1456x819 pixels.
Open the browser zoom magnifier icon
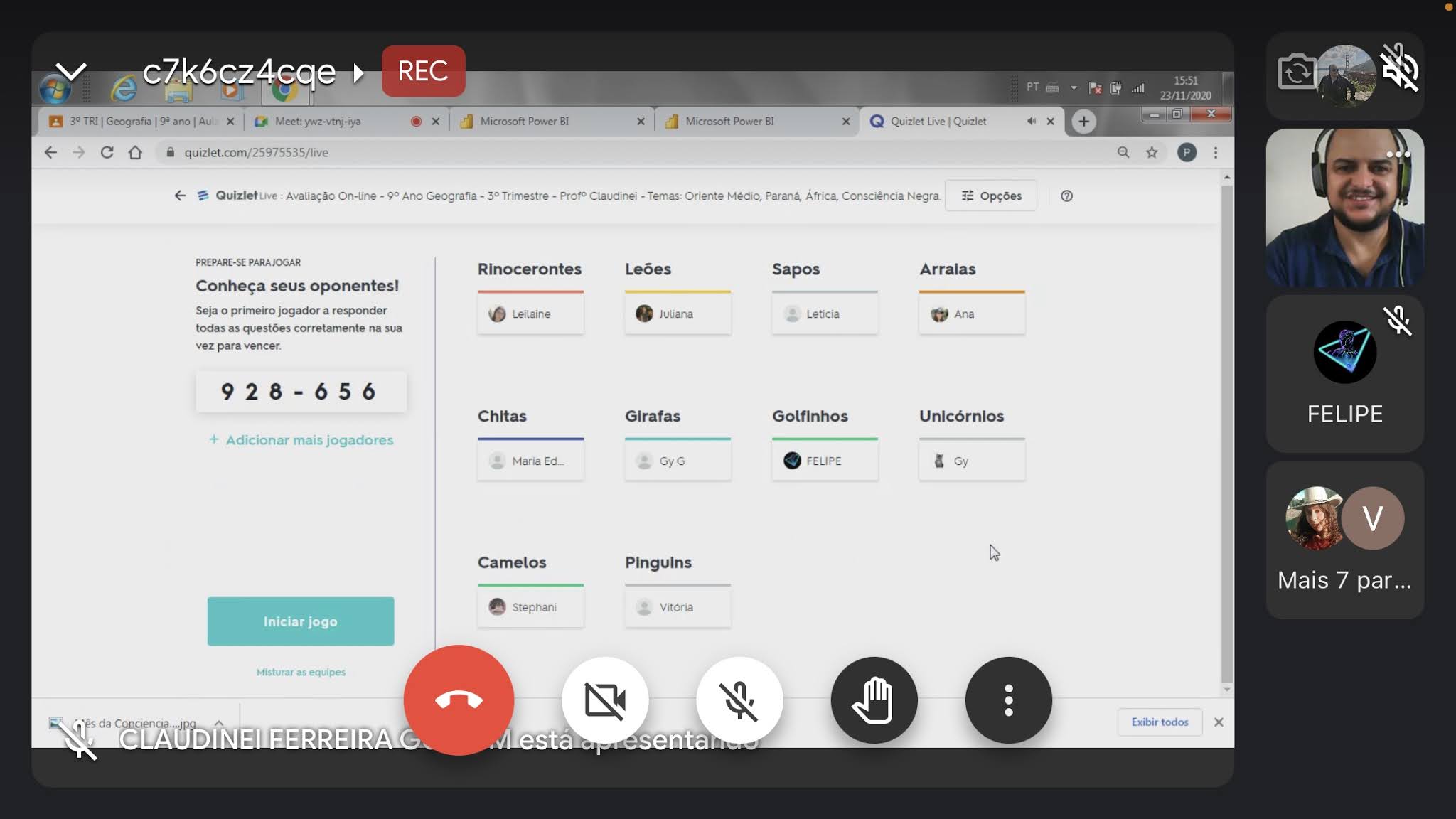pos(1123,152)
